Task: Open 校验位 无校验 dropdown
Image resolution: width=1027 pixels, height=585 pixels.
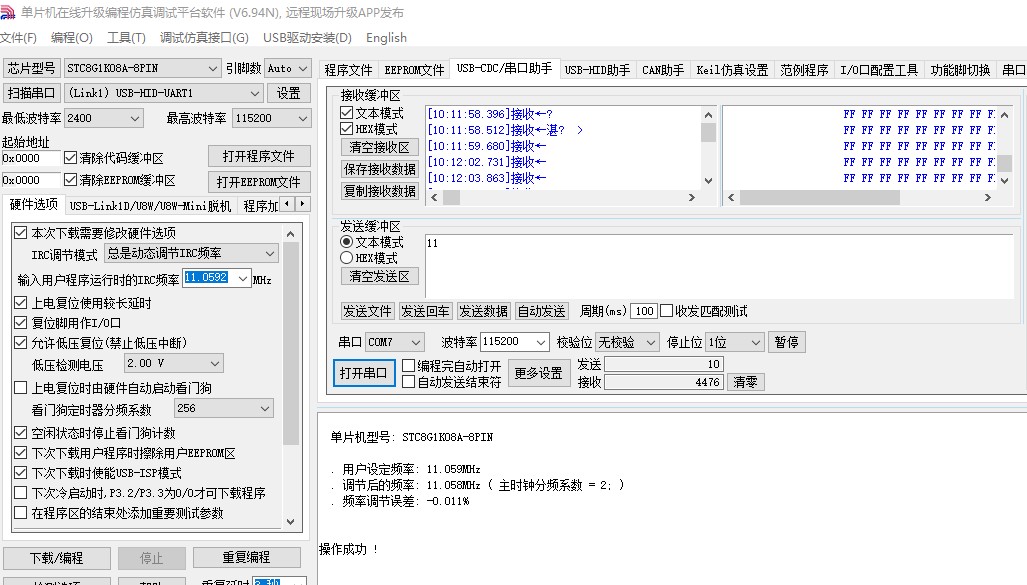Action: [x=650, y=342]
